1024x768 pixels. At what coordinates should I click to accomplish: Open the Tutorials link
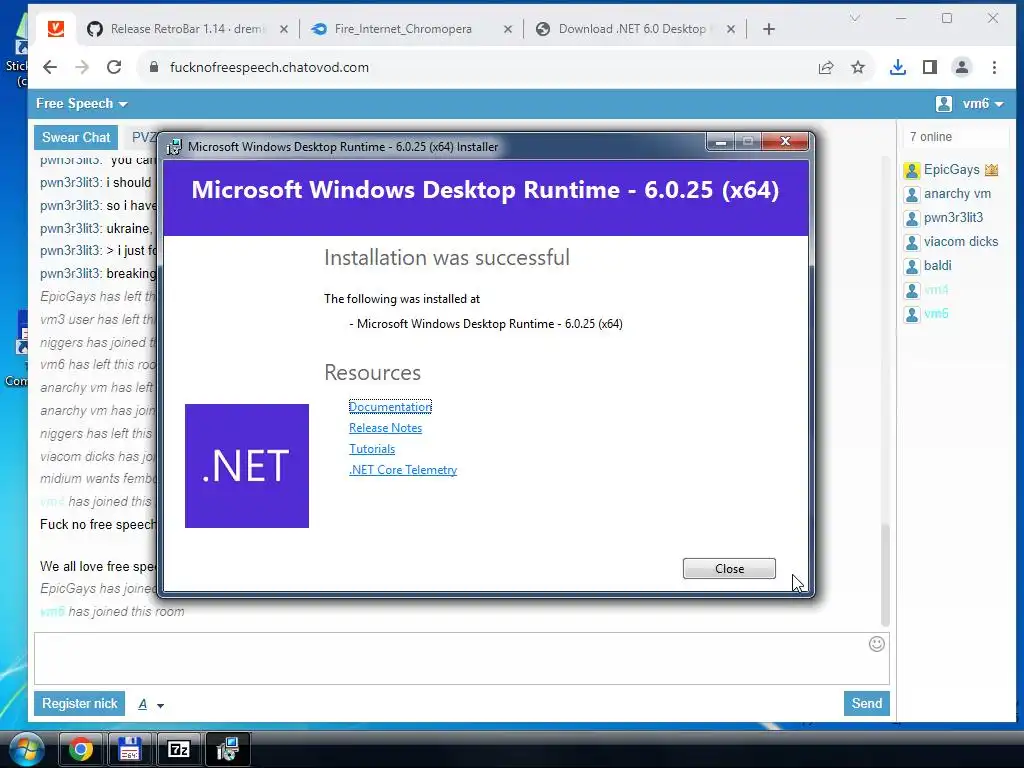372,449
